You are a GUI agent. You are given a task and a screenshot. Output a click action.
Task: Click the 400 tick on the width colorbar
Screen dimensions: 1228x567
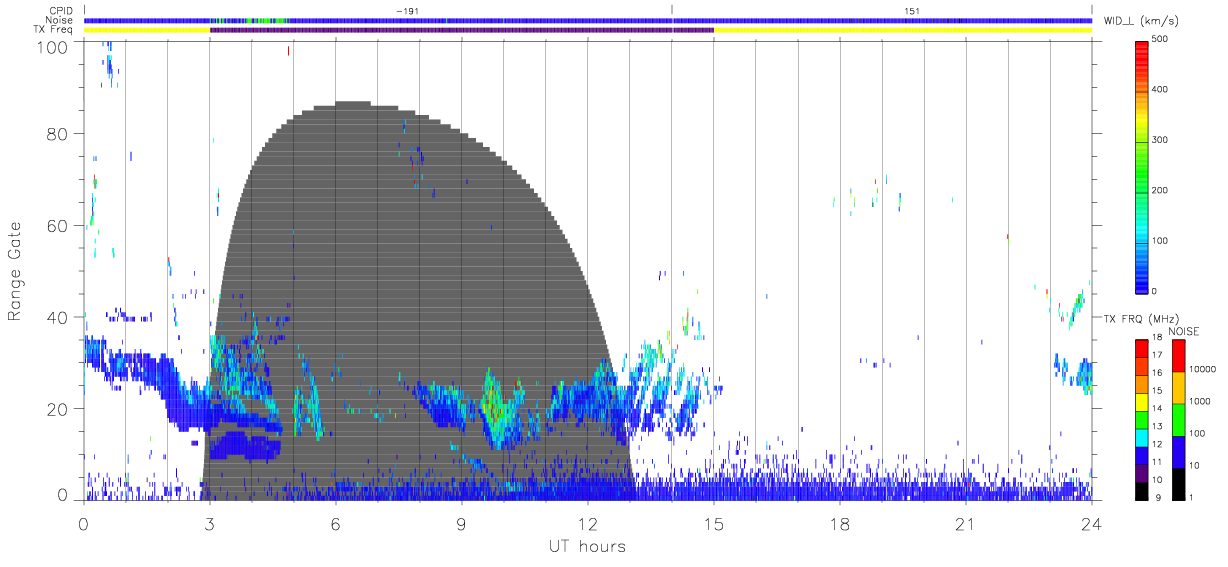[1162, 90]
